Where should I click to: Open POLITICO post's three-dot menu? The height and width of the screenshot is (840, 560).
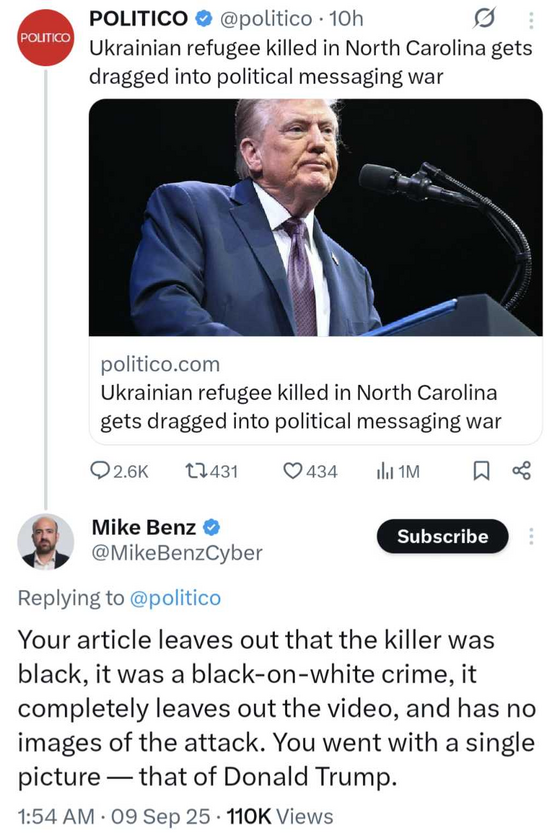[x=531, y=19]
